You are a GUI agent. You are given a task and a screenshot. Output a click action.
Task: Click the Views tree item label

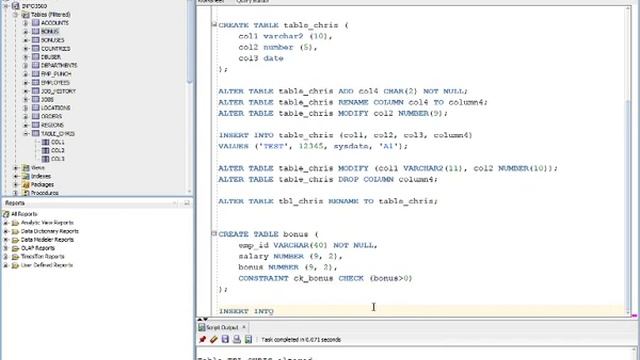(x=38, y=168)
